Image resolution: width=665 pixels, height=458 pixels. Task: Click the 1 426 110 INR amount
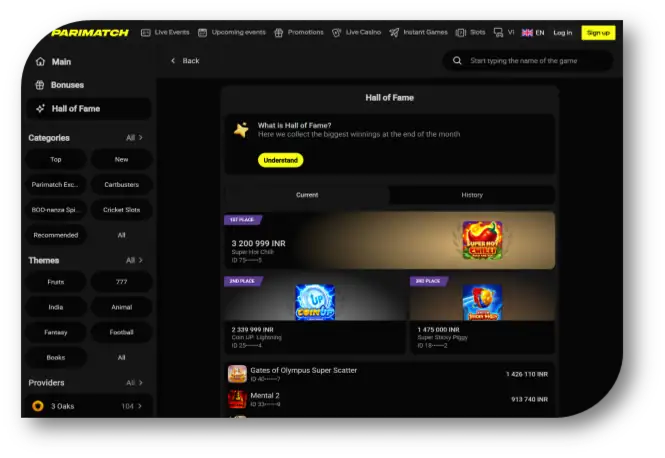tap(527, 374)
